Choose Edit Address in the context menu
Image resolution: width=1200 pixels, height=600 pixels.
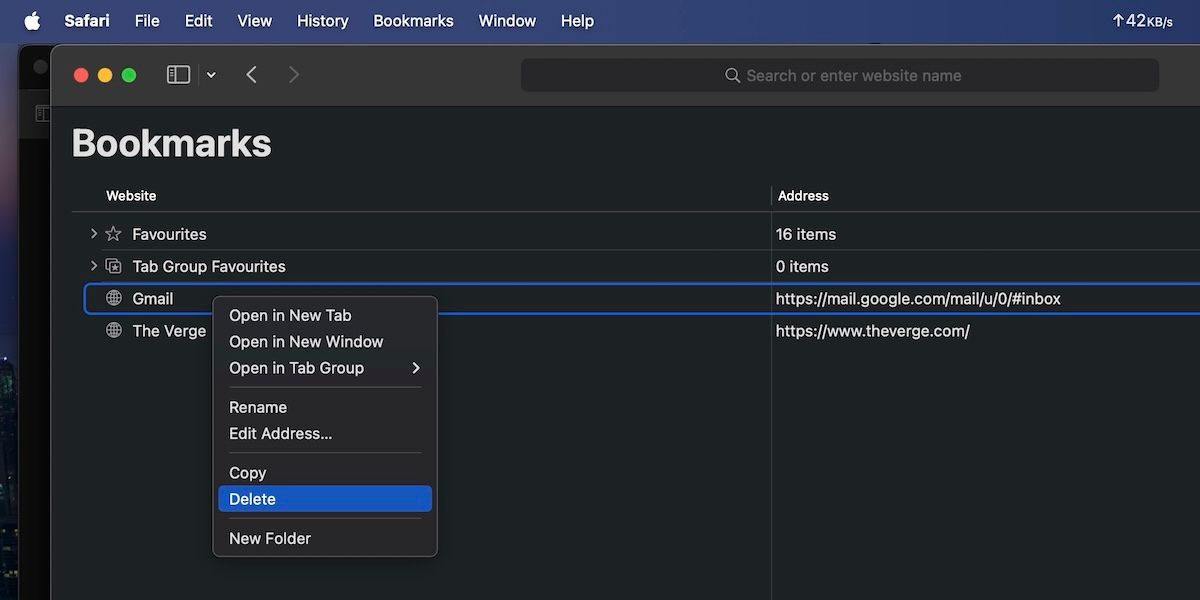(280, 433)
